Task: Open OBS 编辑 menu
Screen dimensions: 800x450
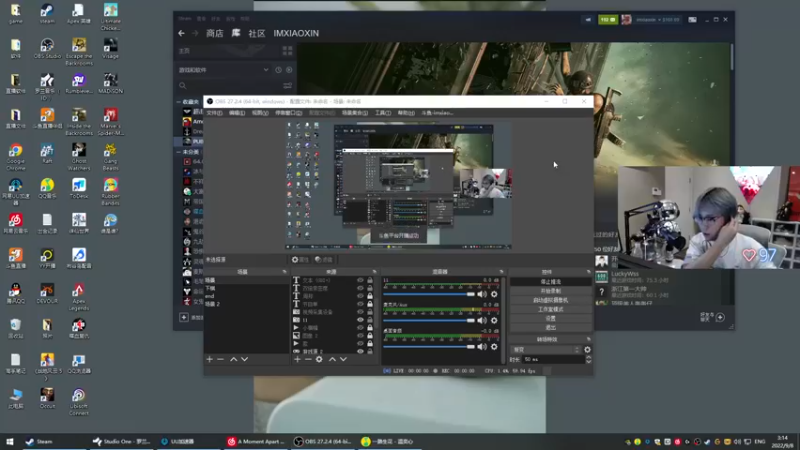Action: pyautogui.click(x=237, y=113)
